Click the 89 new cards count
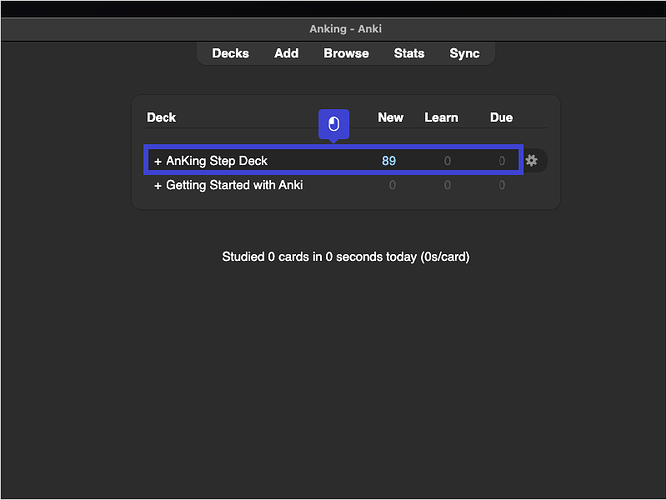 click(389, 161)
